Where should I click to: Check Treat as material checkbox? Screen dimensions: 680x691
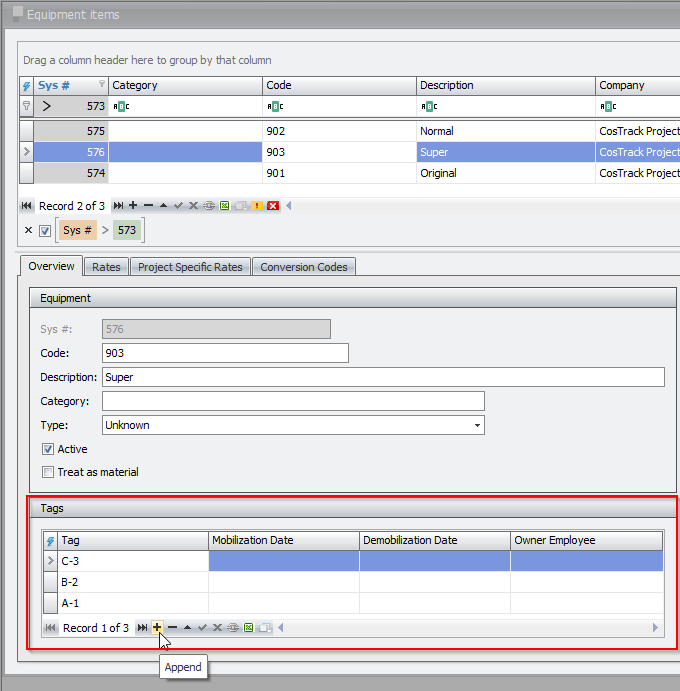[x=48, y=472]
